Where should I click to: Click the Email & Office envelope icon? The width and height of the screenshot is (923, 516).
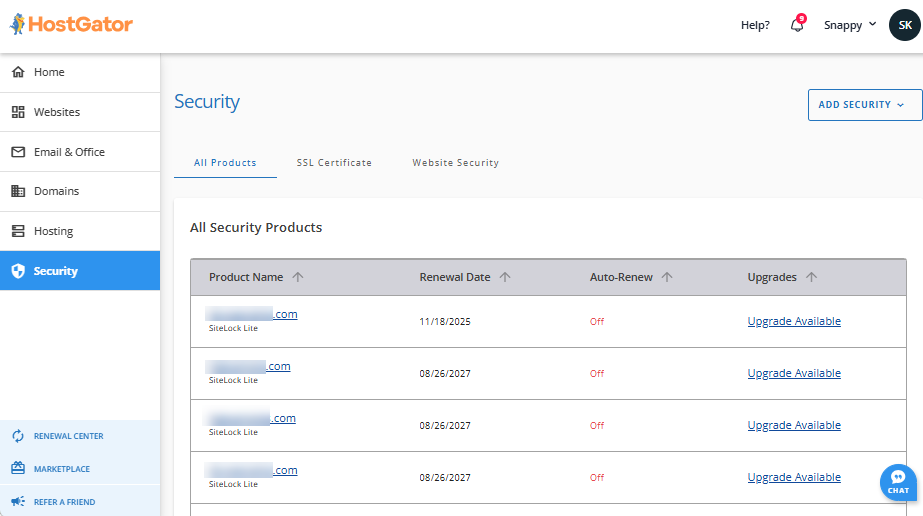(18, 152)
